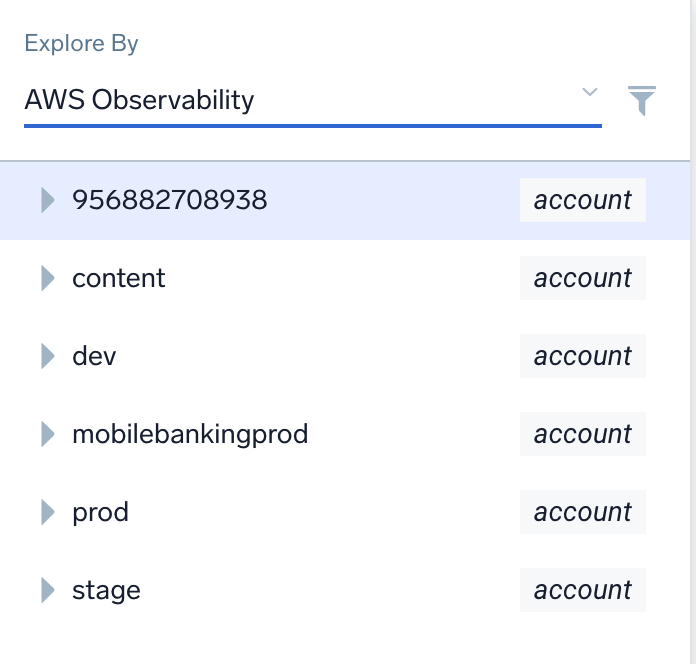Expand the prod account arrow

click(x=47, y=512)
